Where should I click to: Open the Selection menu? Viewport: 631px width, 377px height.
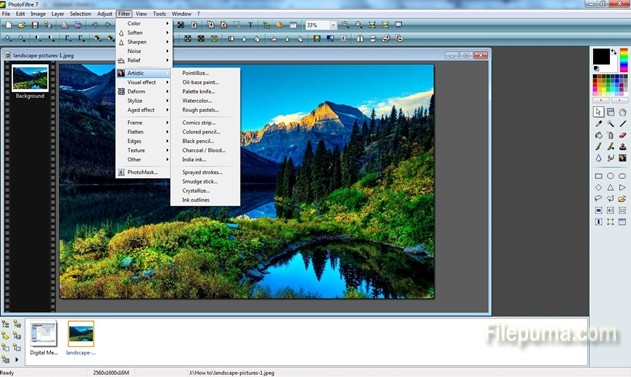pyautogui.click(x=80, y=14)
